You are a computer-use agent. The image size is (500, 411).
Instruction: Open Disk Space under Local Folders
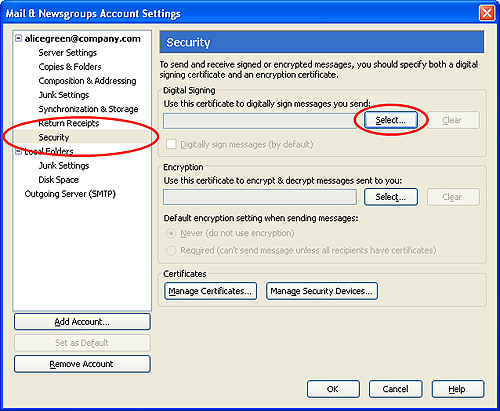pyautogui.click(x=59, y=180)
